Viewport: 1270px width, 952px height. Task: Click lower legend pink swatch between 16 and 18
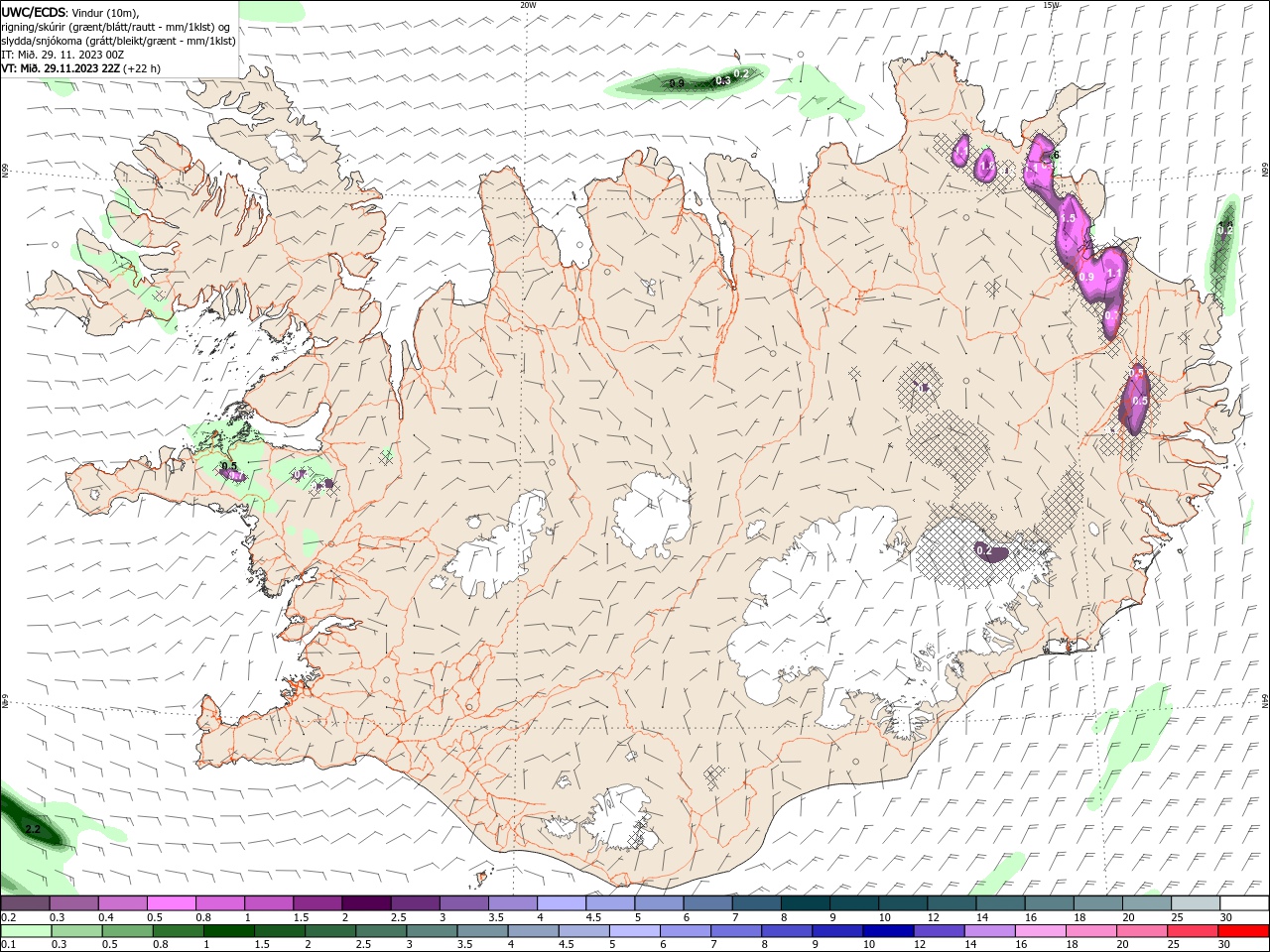[x=1040, y=931]
